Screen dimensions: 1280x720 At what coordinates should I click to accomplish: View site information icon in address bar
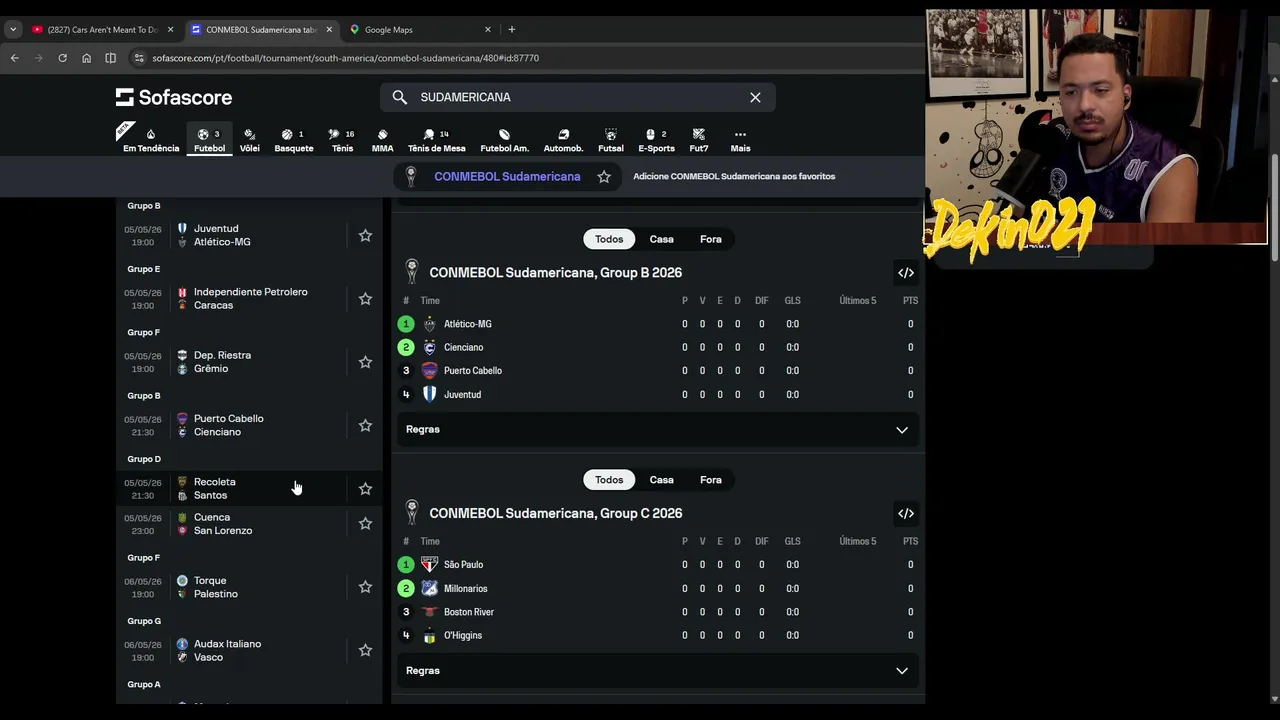pyautogui.click(x=139, y=58)
